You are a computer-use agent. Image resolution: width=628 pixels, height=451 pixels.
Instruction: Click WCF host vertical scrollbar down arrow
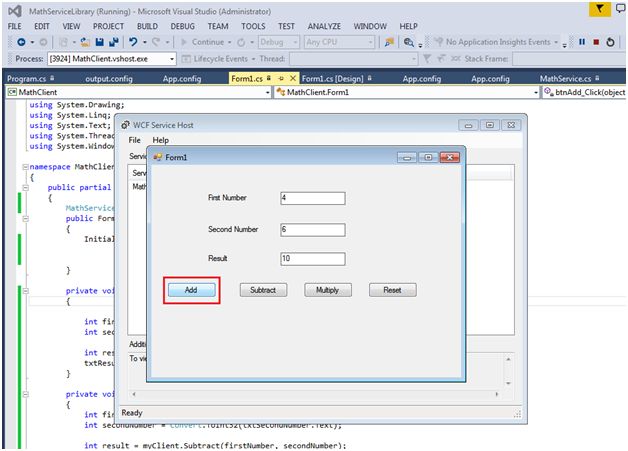click(x=508, y=383)
